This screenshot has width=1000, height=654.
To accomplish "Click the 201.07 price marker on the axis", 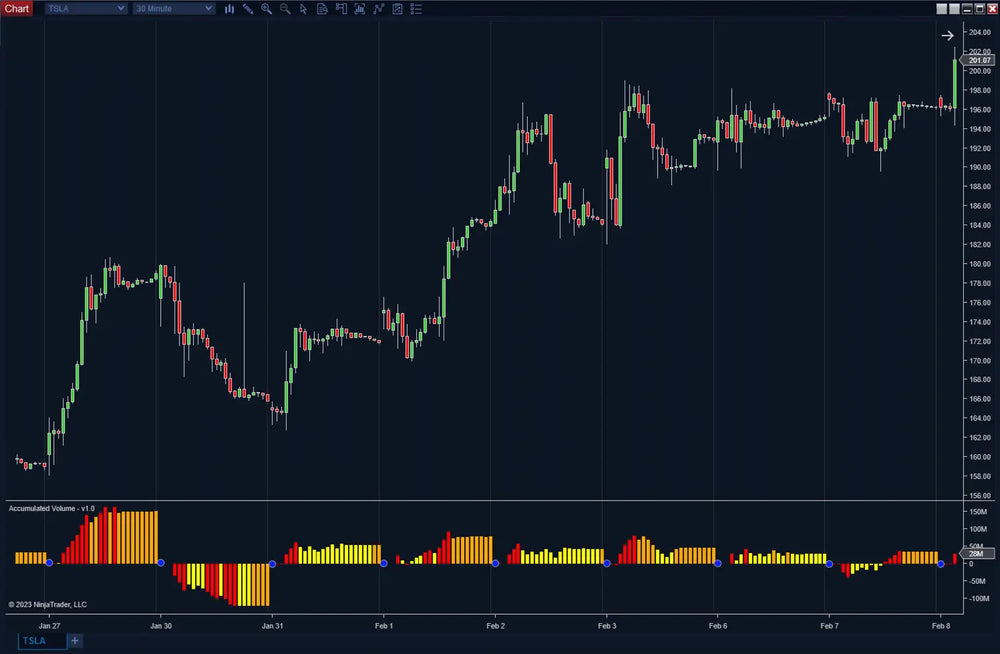I will (x=977, y=60).
